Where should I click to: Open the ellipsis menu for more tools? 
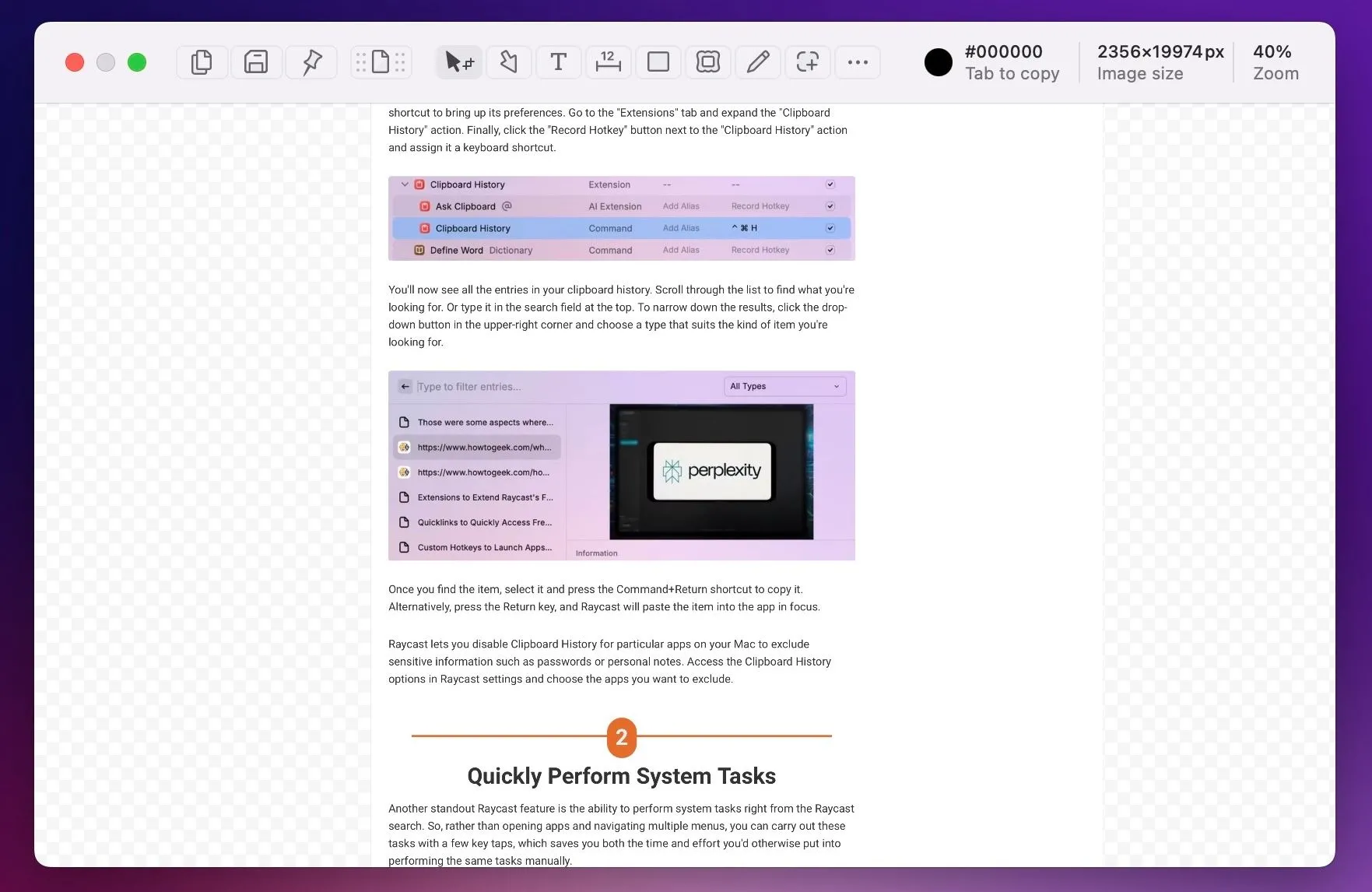coord(857,61)
